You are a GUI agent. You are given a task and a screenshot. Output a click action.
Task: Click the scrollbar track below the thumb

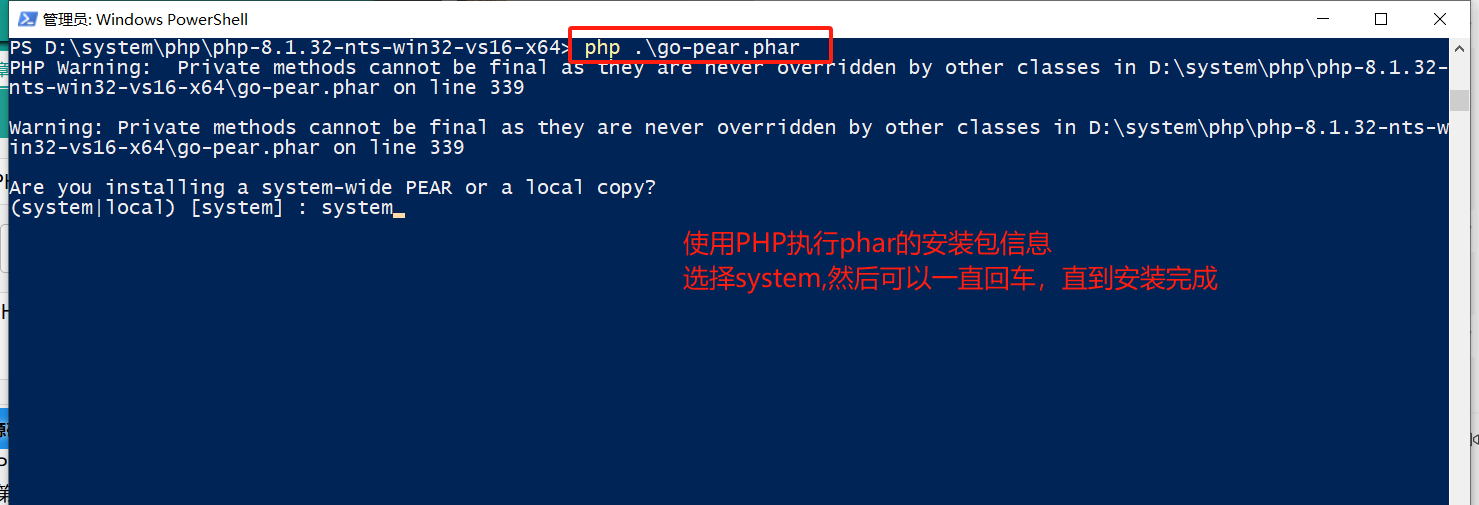[1458, 300]
